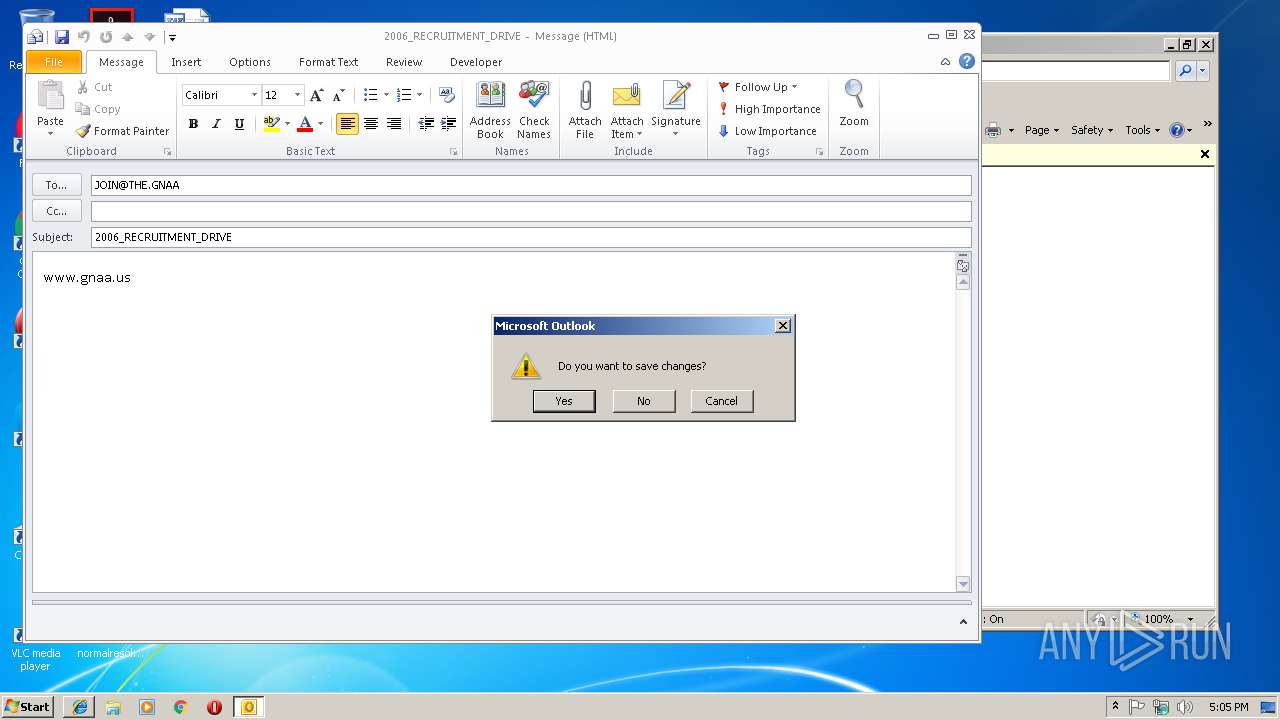Click the Increase Indent icon

pos(449,124)
